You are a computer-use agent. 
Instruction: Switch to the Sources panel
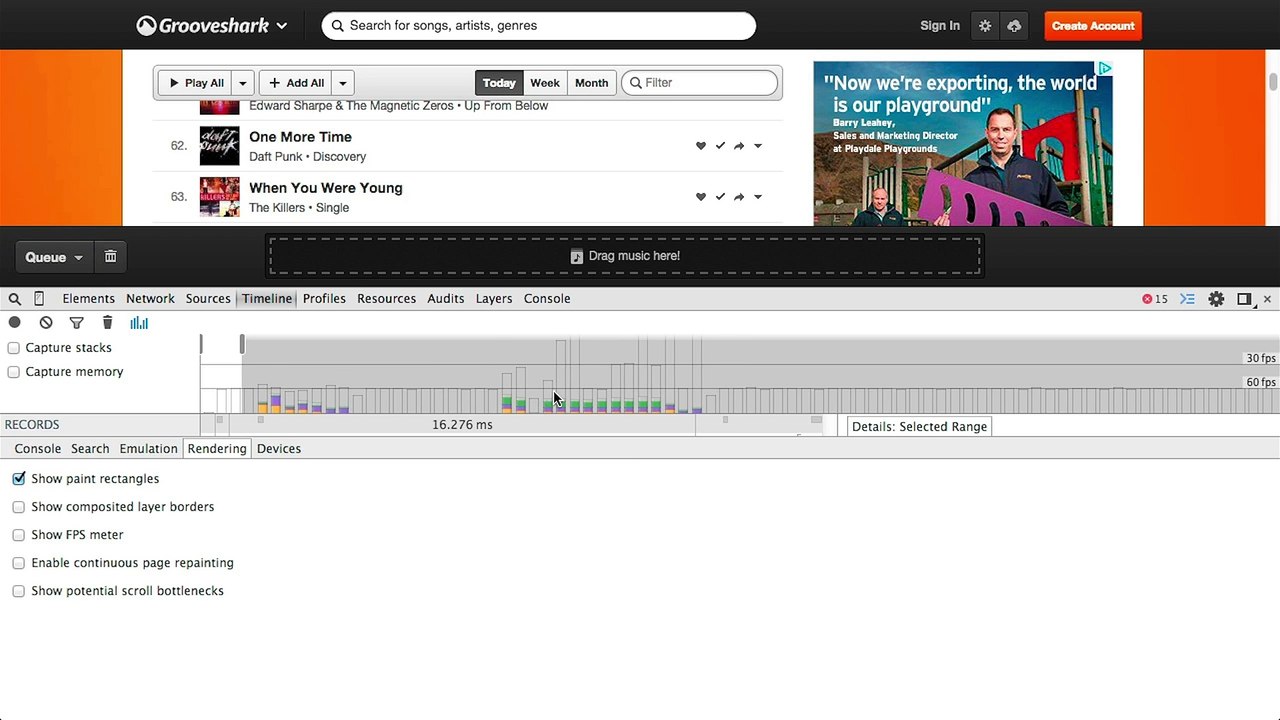point(208,299)
